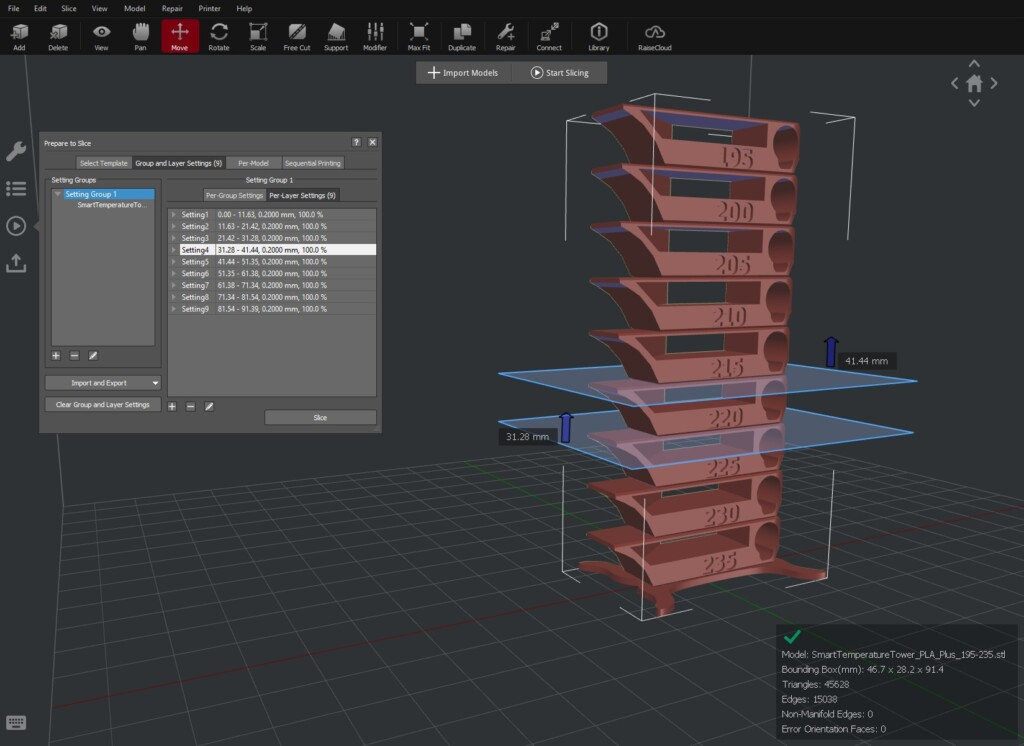The image size is (1024, 746).
Task: Open the Slice menu in menu bar
Action: (69, 8)
